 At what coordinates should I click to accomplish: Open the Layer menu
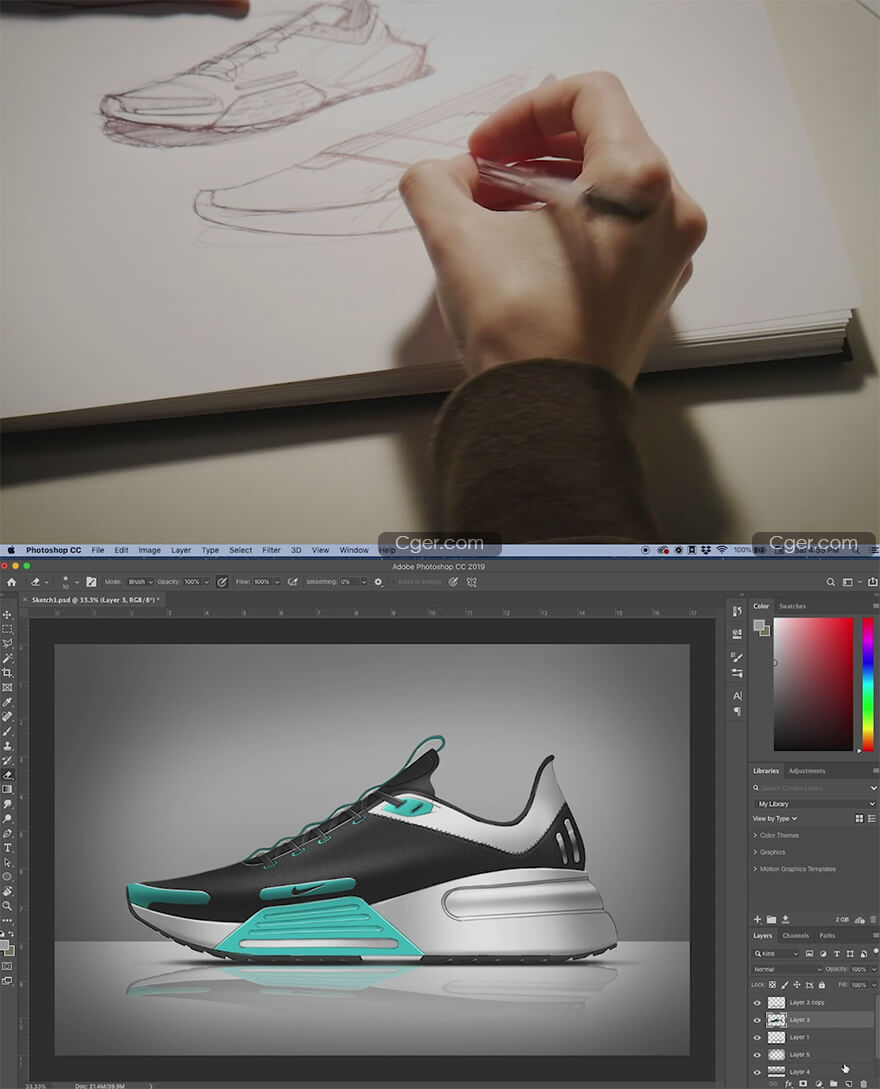(181, 550)
